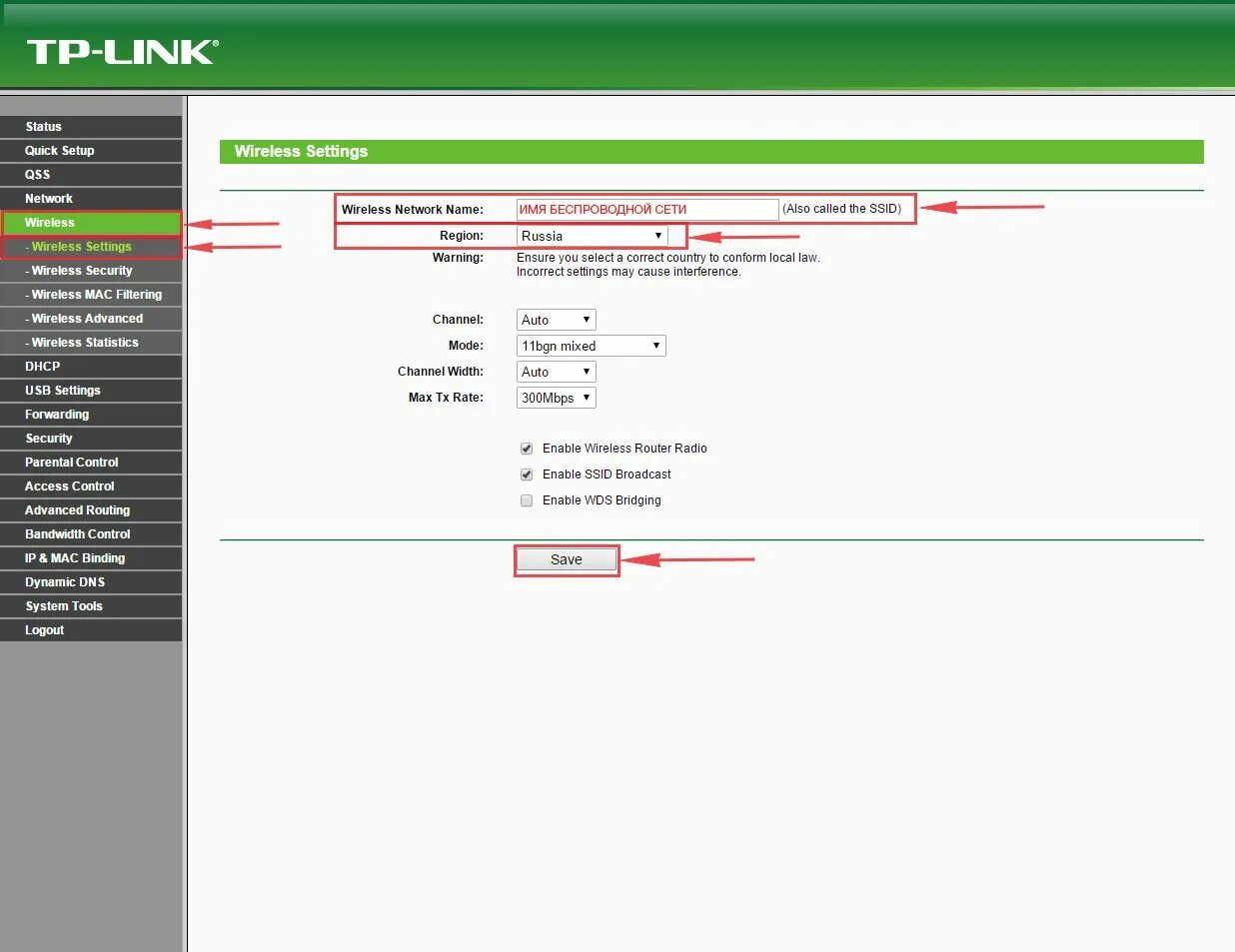Open the Mode dropdown 11bgn mixed
1235x952 pixels.
coord(592,346)
